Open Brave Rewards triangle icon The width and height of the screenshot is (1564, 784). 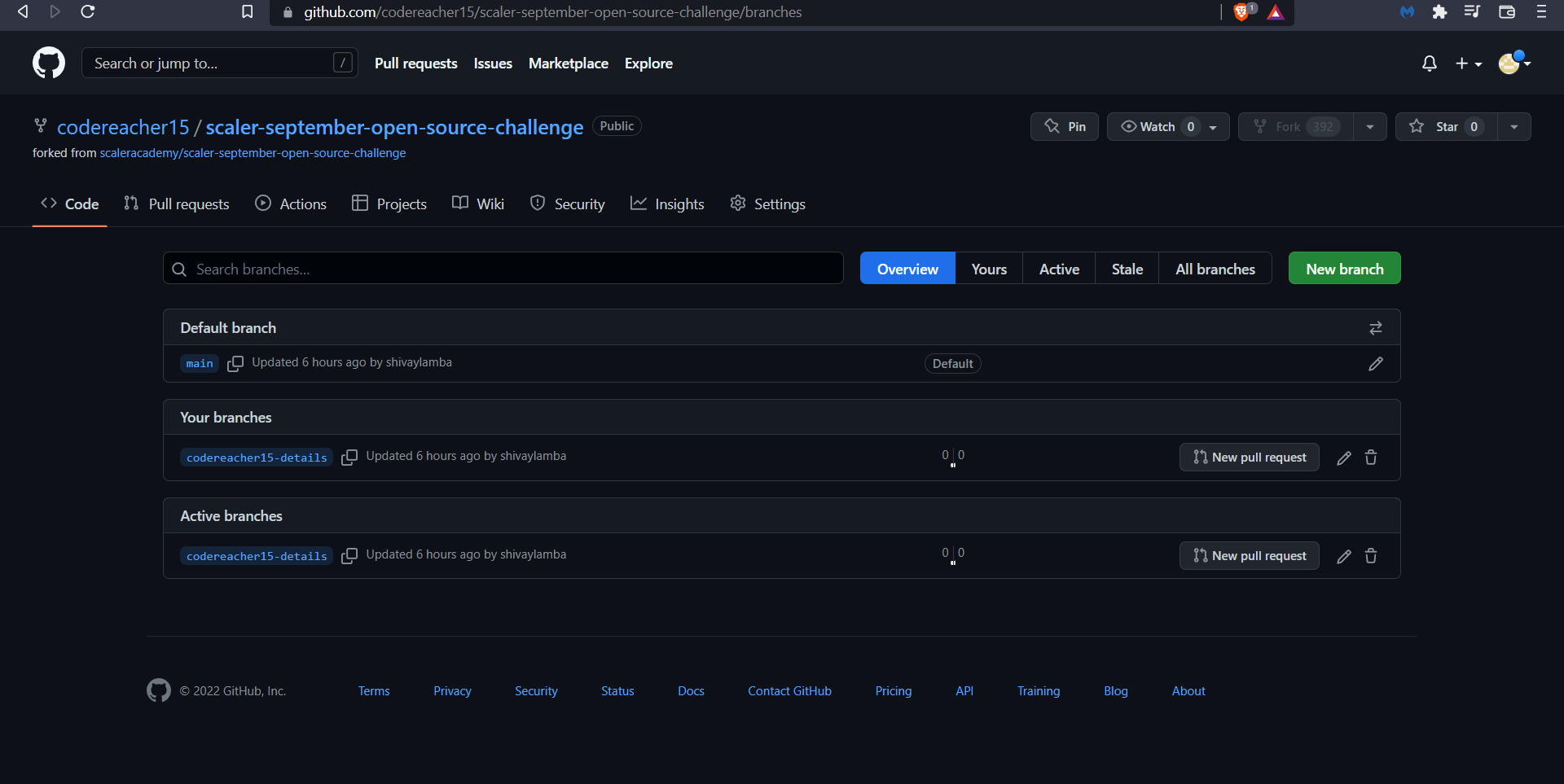(x=1276, y=11)
